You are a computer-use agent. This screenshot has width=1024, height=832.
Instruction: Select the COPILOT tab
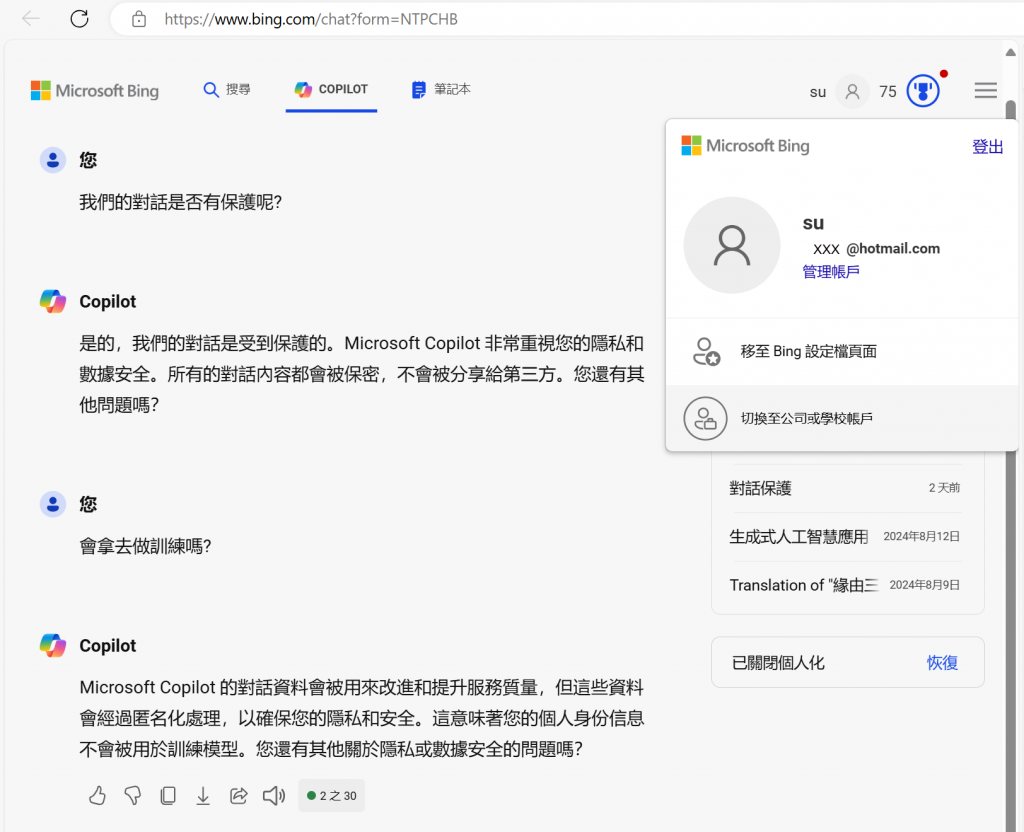331,89
